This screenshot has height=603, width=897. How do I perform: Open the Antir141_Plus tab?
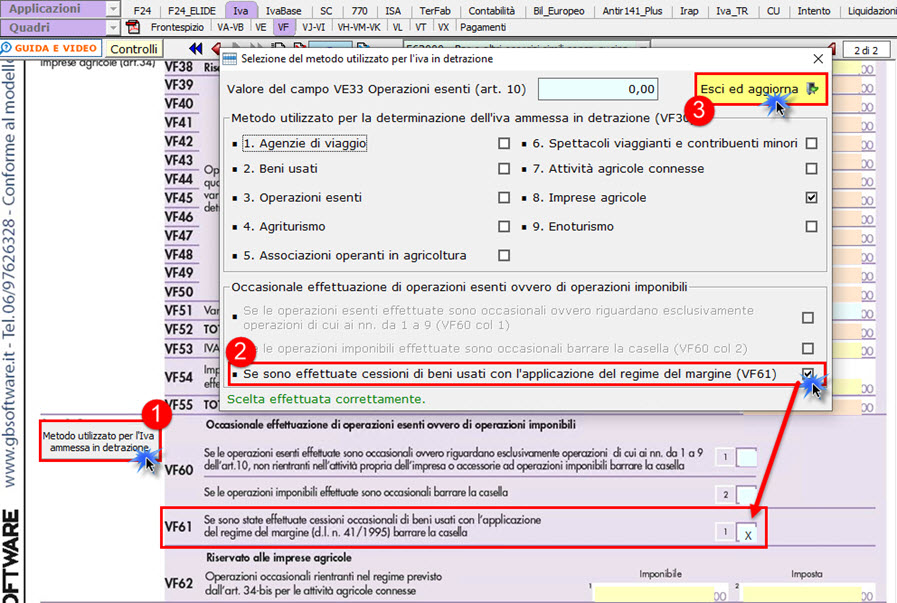pyautogui.click(x=632, y=11)
